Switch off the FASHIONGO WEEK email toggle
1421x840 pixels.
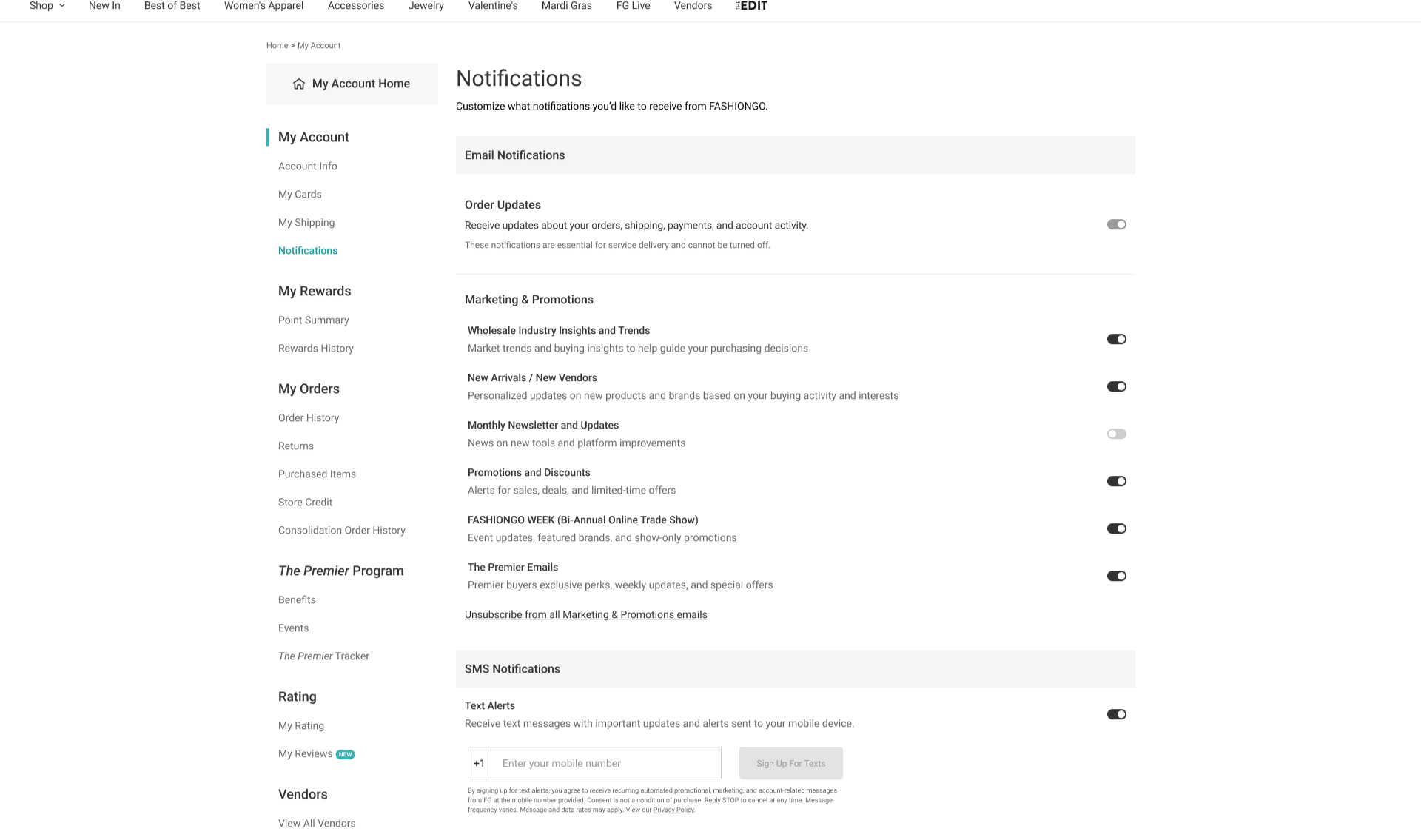pos(1116,528)
